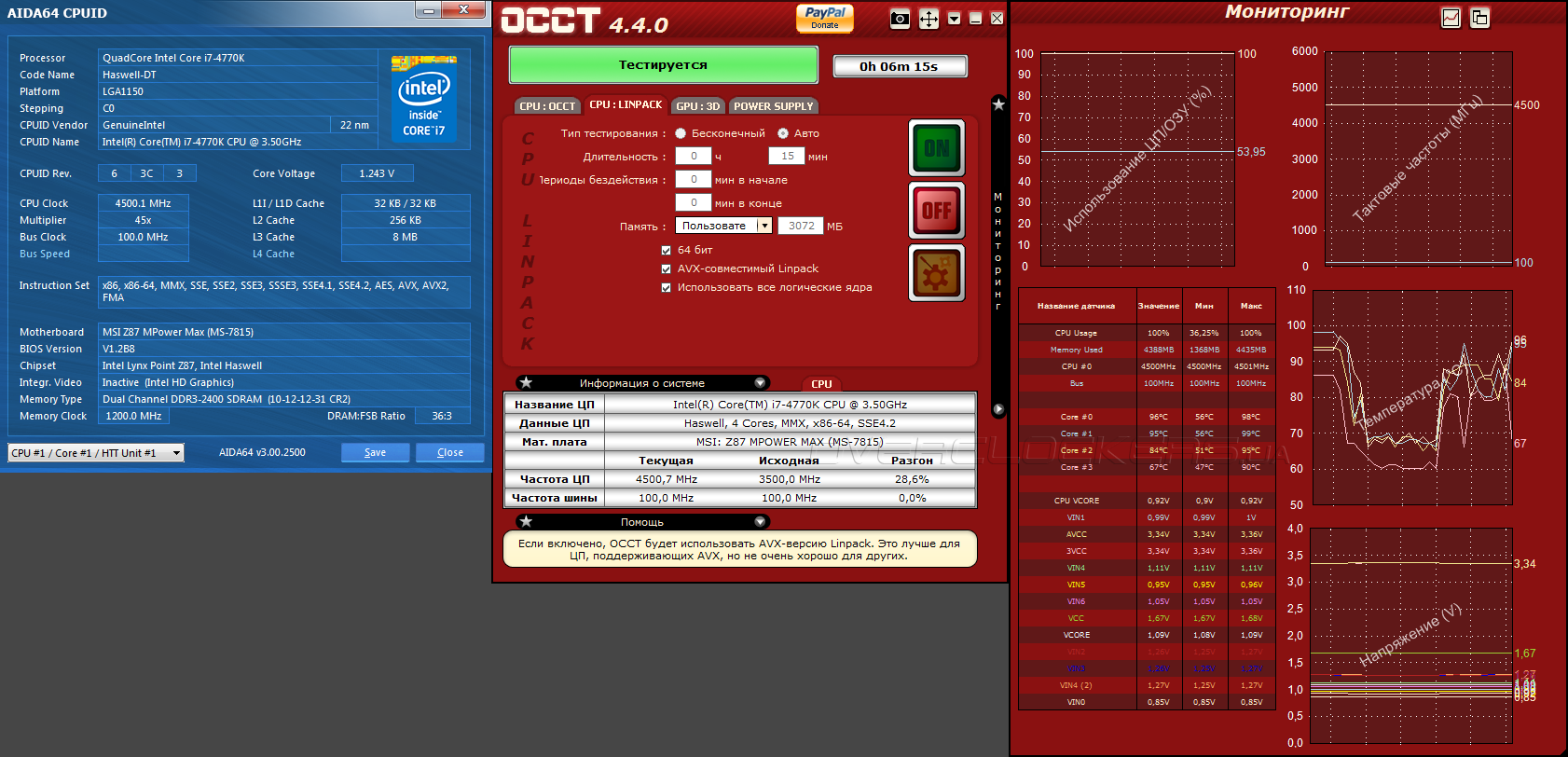The image size is (1568, 757).
Task: Stop the test with the red OFF button
Action: click(937, 210)
